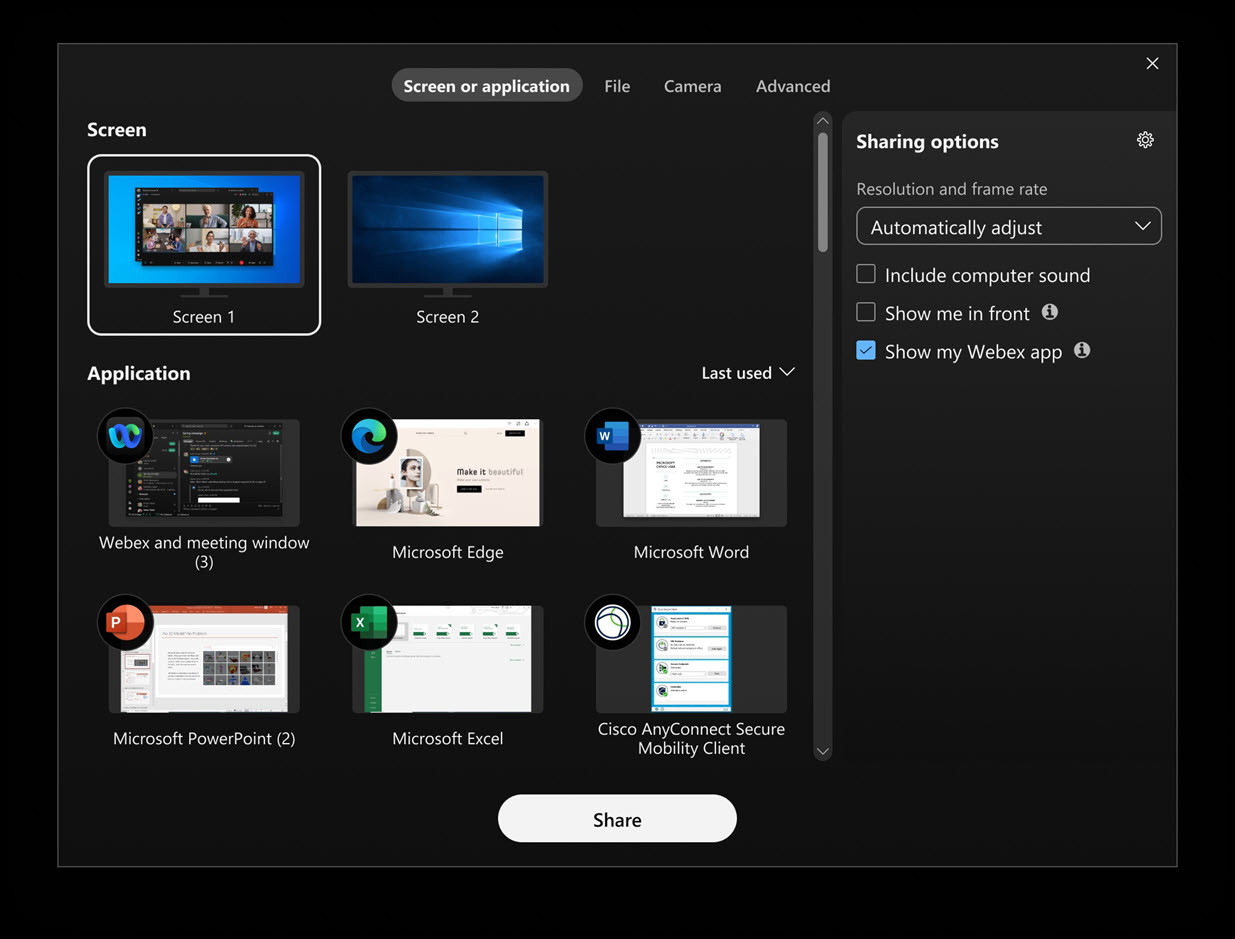Click the Microsoft PowerPoint (2) label
Image resolution: width=1235 pixels, height=939 pixels.
click(204, 738)
